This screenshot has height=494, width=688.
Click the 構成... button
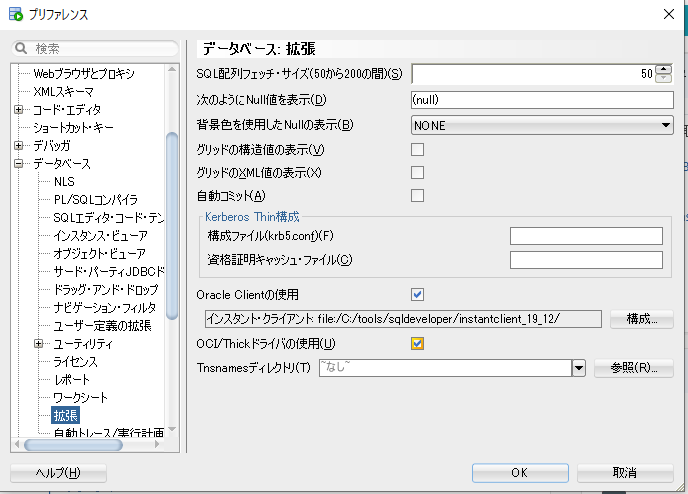641,319
